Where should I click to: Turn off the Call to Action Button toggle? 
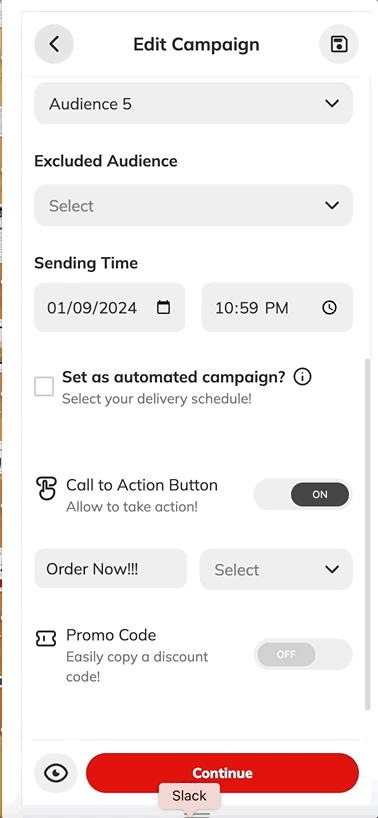tap(303, 495)
